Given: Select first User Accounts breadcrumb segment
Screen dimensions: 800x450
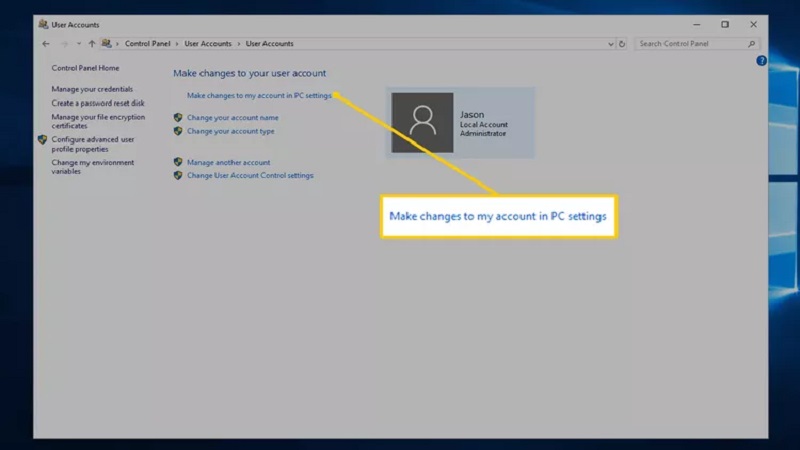Looking at the screenshot, I should [x=208, y=44].
